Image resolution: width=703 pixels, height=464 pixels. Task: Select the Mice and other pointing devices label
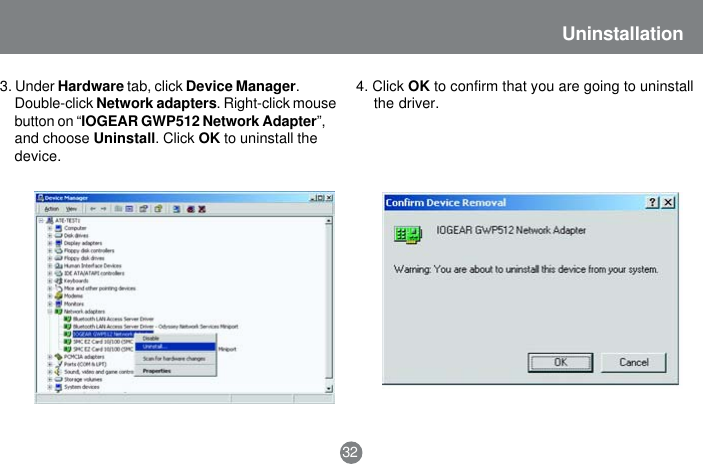[x=100, y=288]
